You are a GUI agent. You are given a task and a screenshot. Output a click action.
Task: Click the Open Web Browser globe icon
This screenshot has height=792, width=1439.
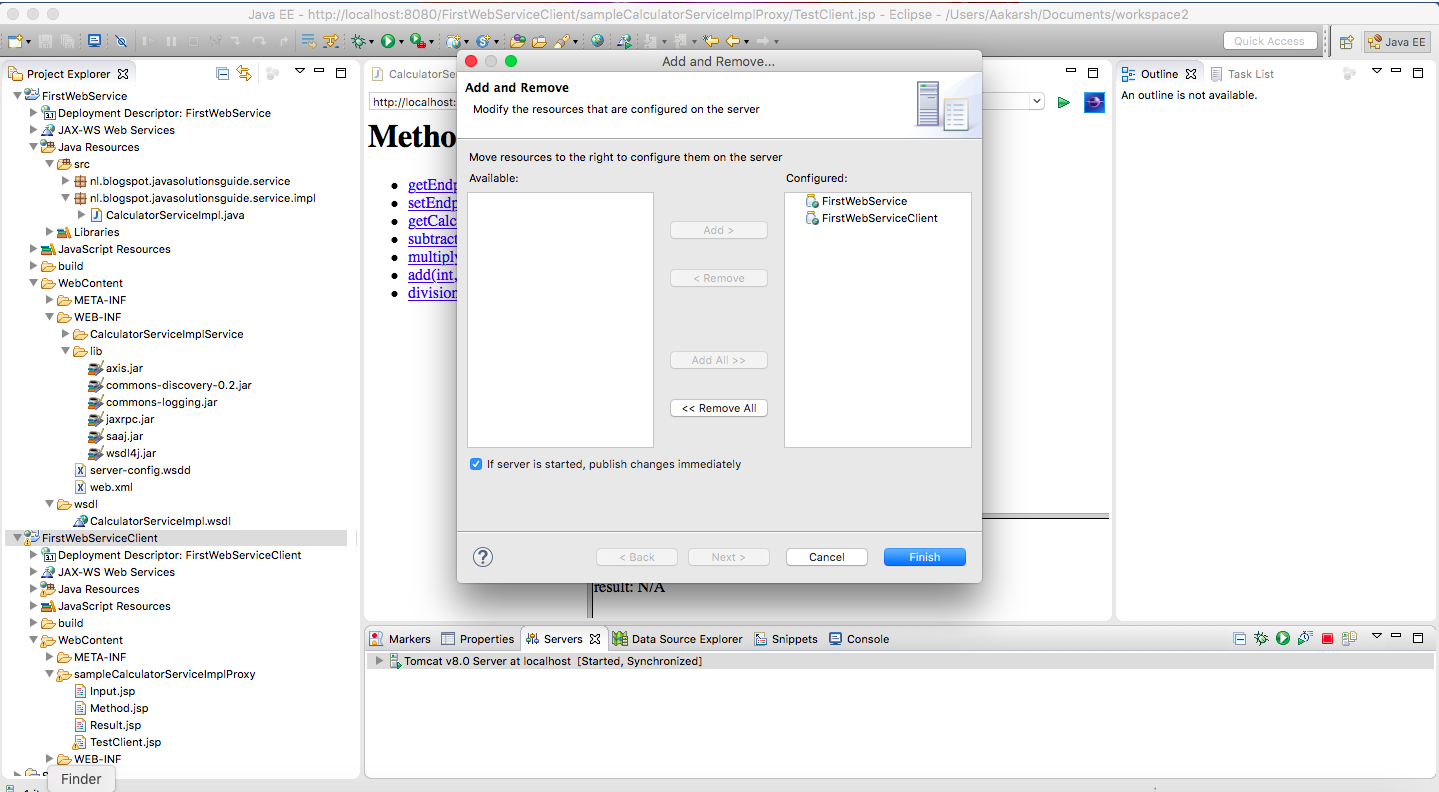click(597, 41)
